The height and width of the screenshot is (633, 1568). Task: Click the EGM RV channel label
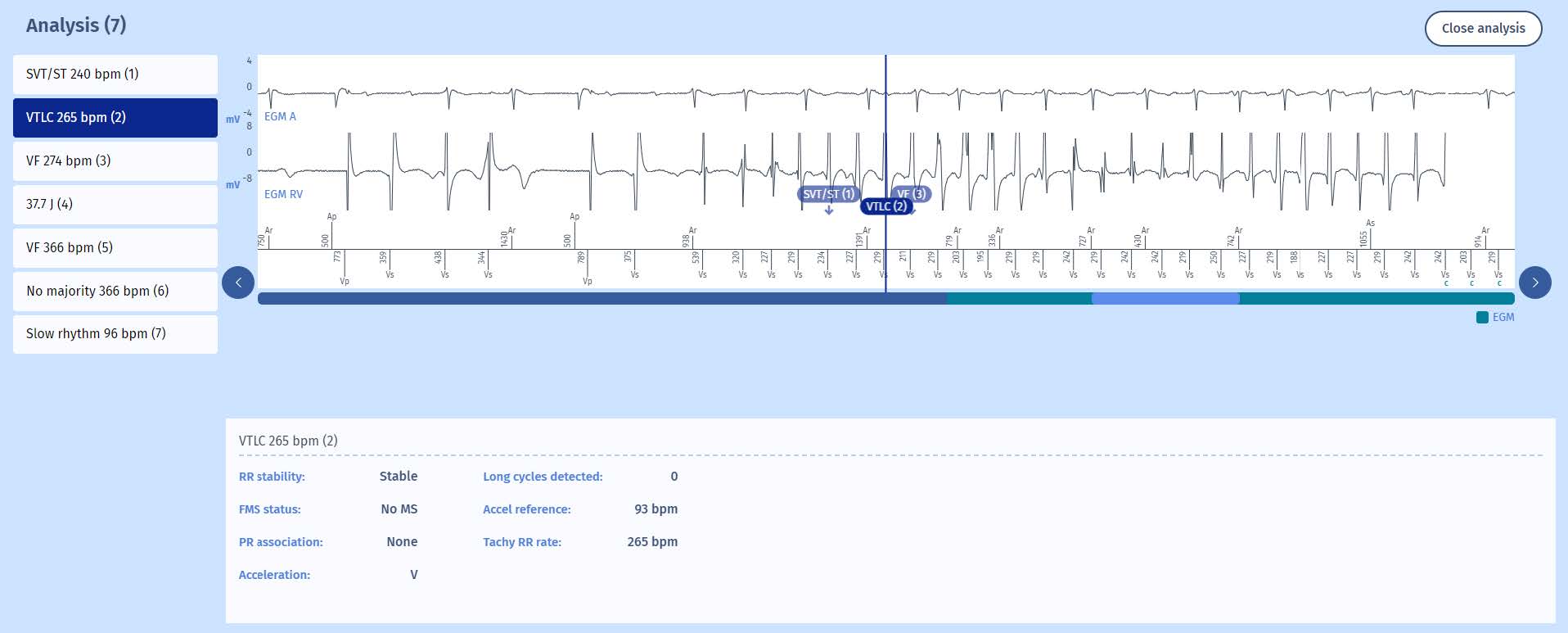point(283,195)
